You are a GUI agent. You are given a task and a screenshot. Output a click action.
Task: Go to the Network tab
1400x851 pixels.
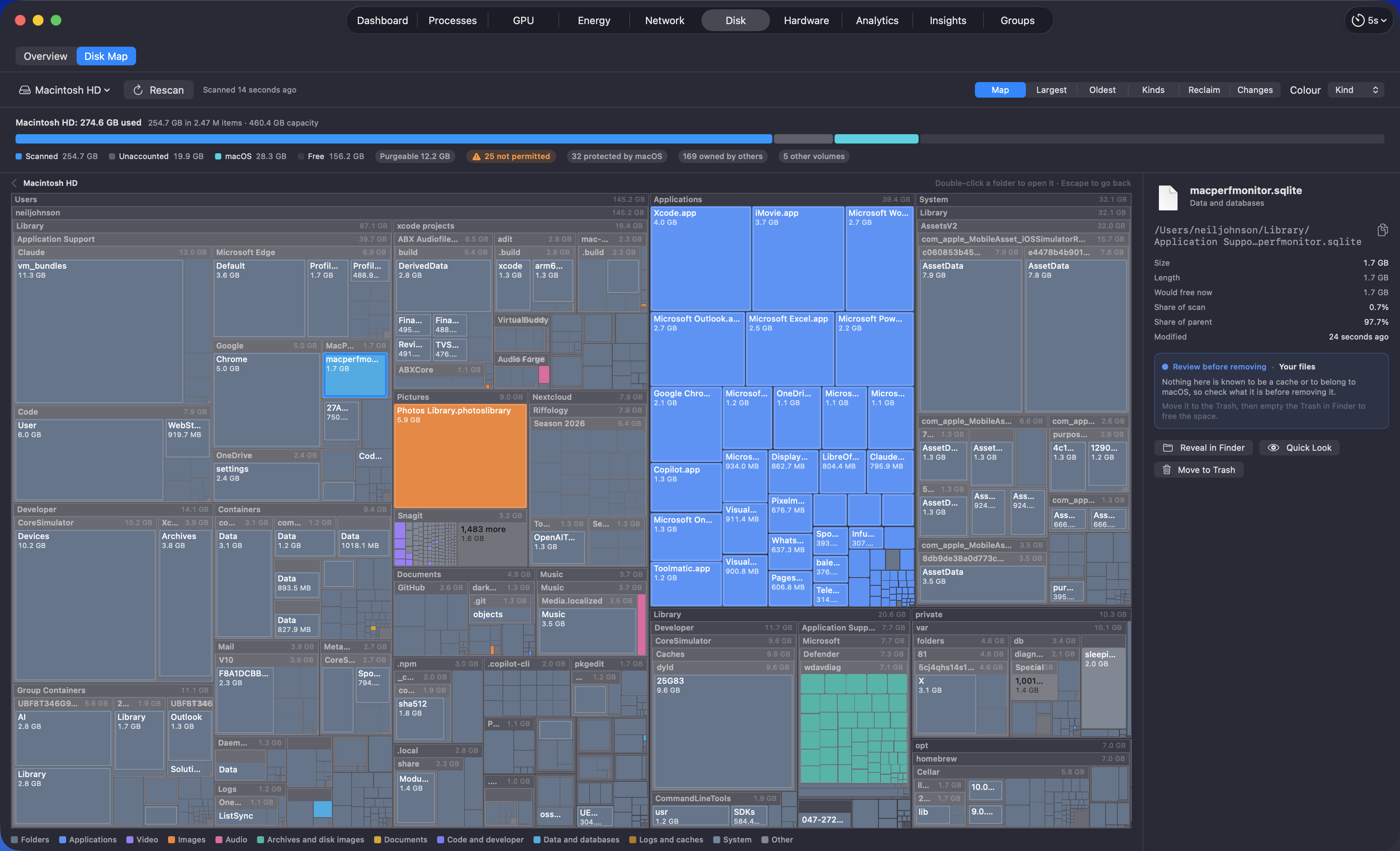tap(665, 21)
